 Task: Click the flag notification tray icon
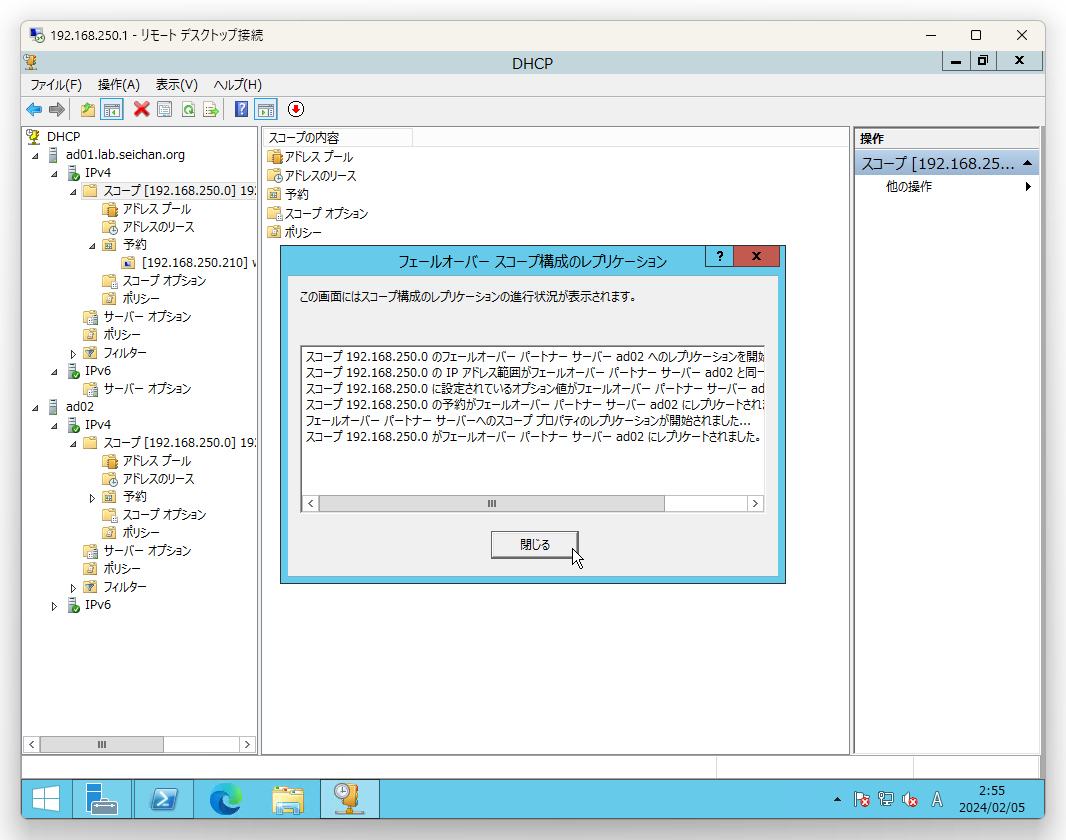pos(861,799)
